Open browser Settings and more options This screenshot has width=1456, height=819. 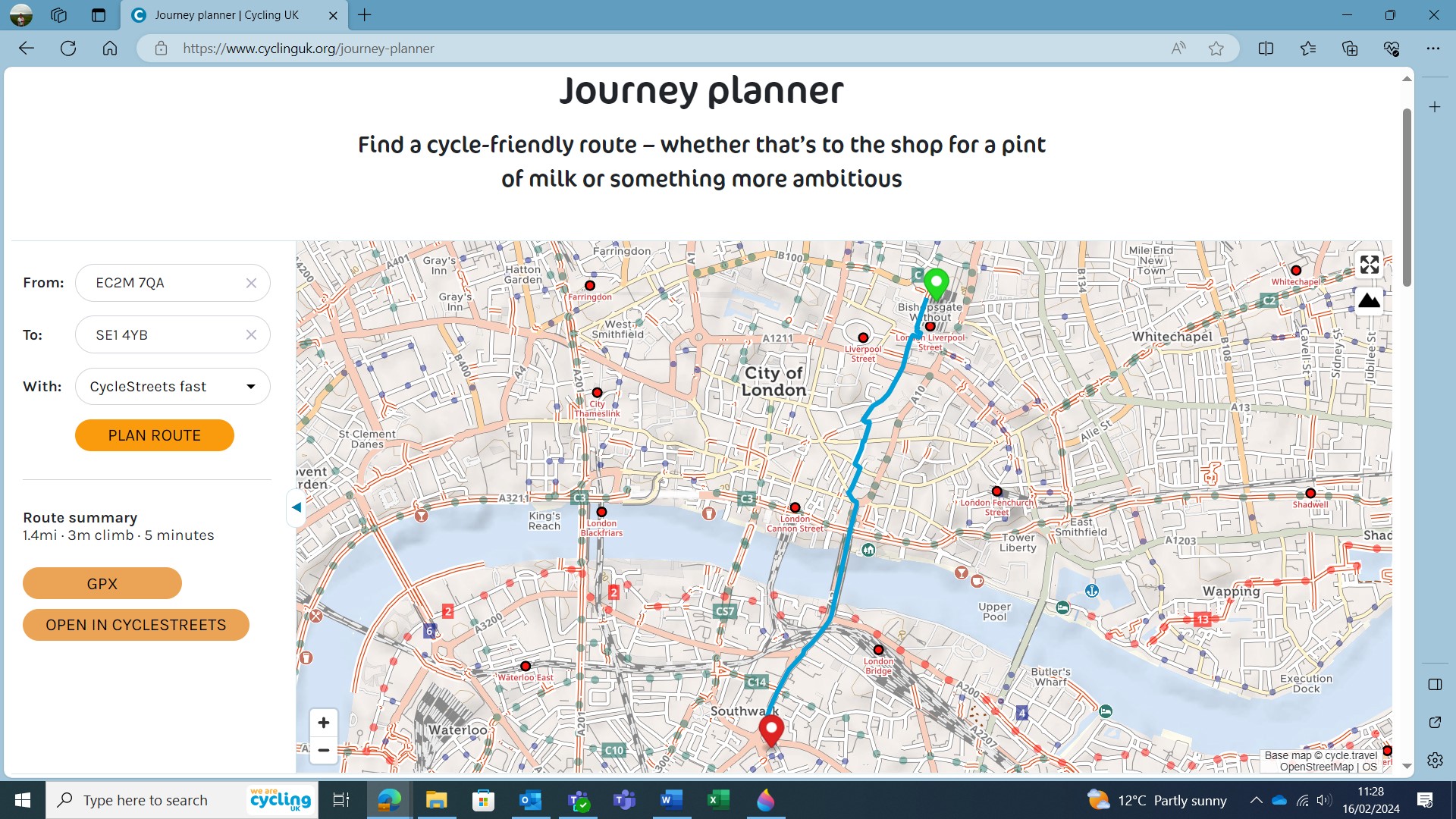pos(1433,48)
